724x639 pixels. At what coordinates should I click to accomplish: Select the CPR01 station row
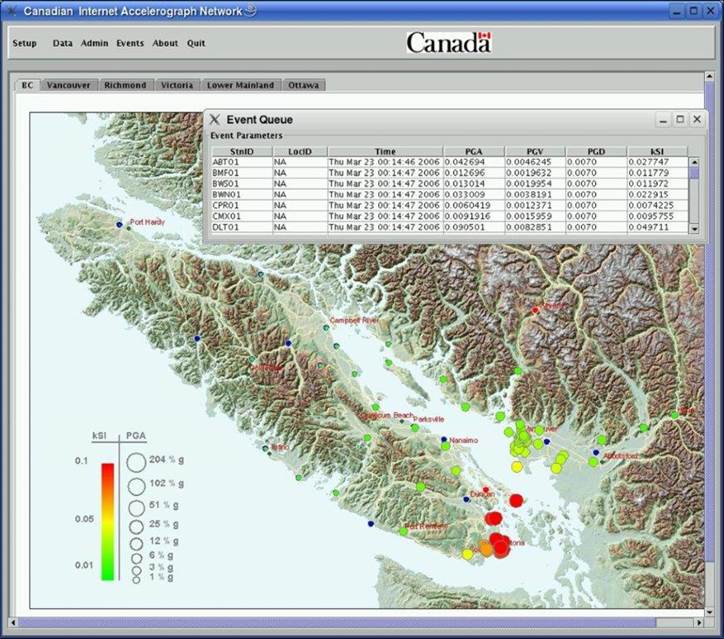point(450,205)
